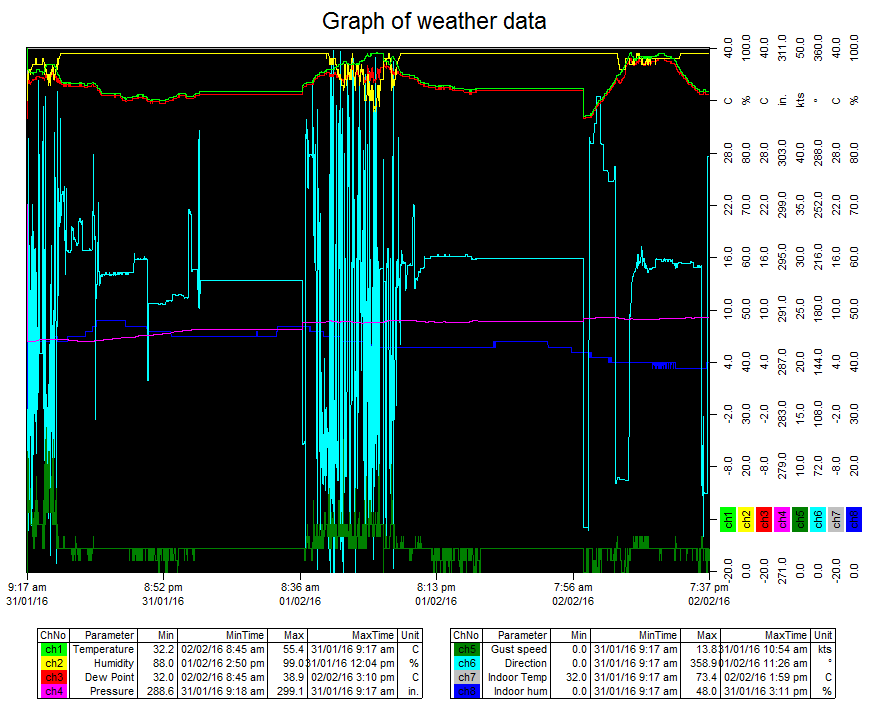
Task: Select the ch8 blue legend icon
Action: point(852,518)
